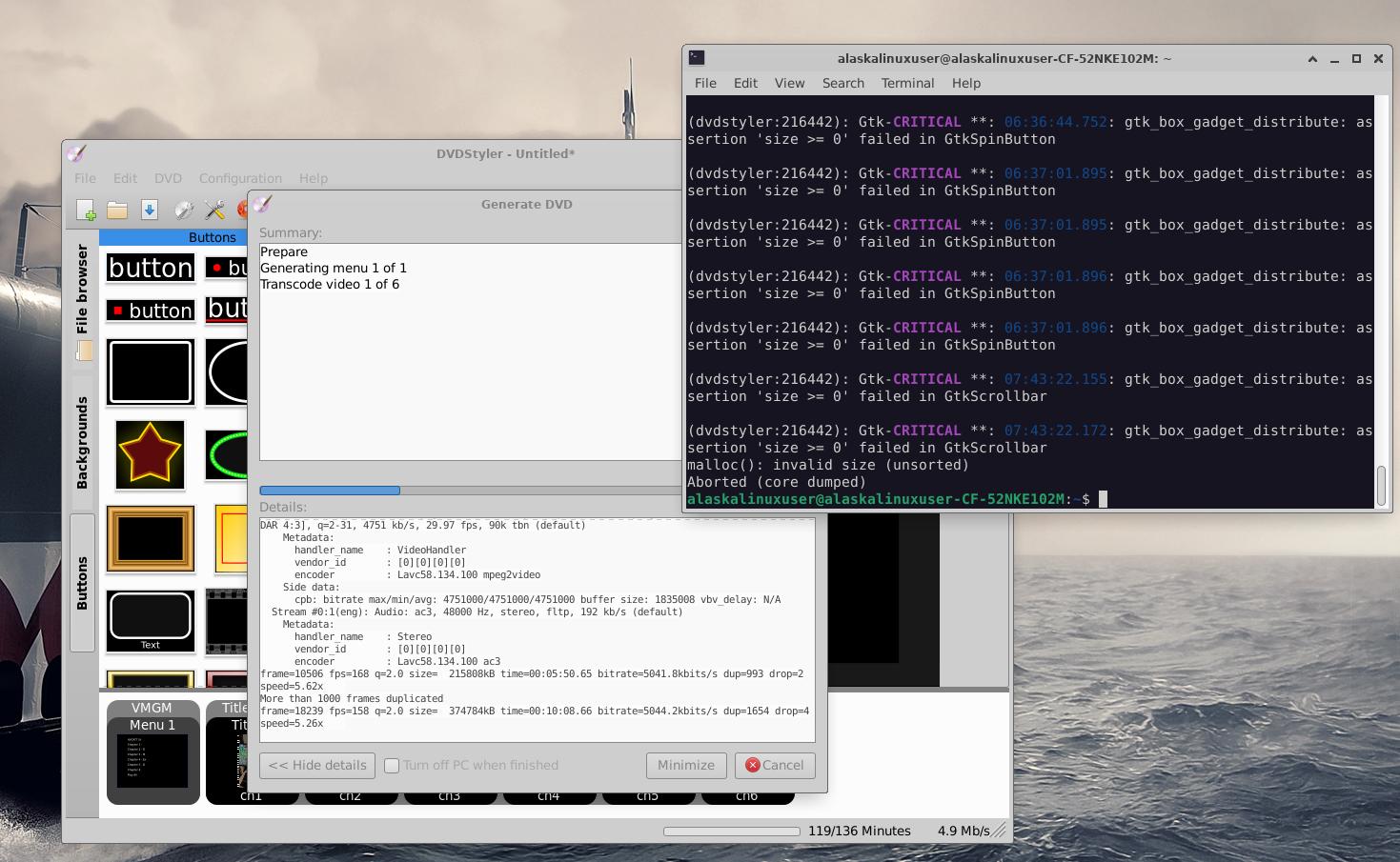The width and height of the screenshot is (1400, 862).
Task: Open Configuration menu in DVDStyler
Action: pyautogui.click(x=240, y=178)
